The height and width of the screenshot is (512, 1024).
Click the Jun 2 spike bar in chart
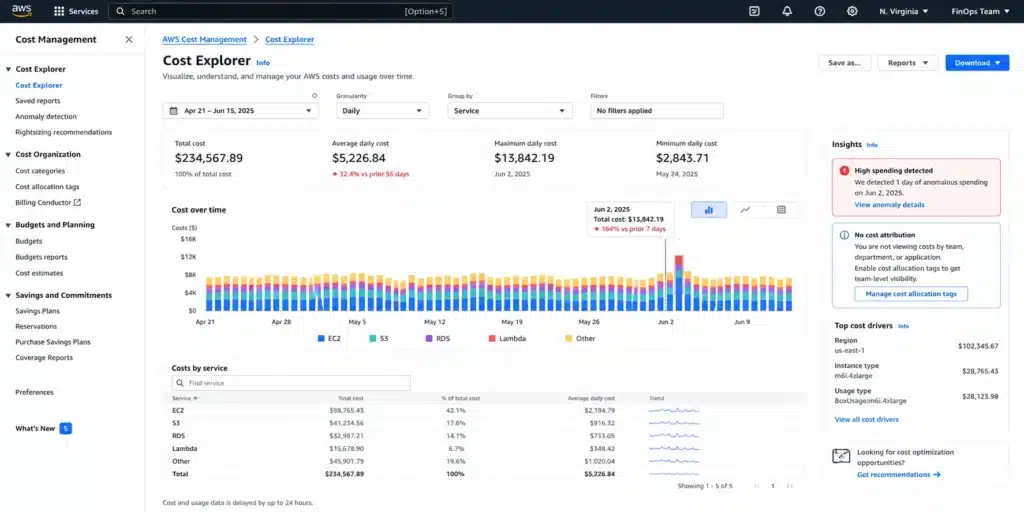[x=679, y=283]
